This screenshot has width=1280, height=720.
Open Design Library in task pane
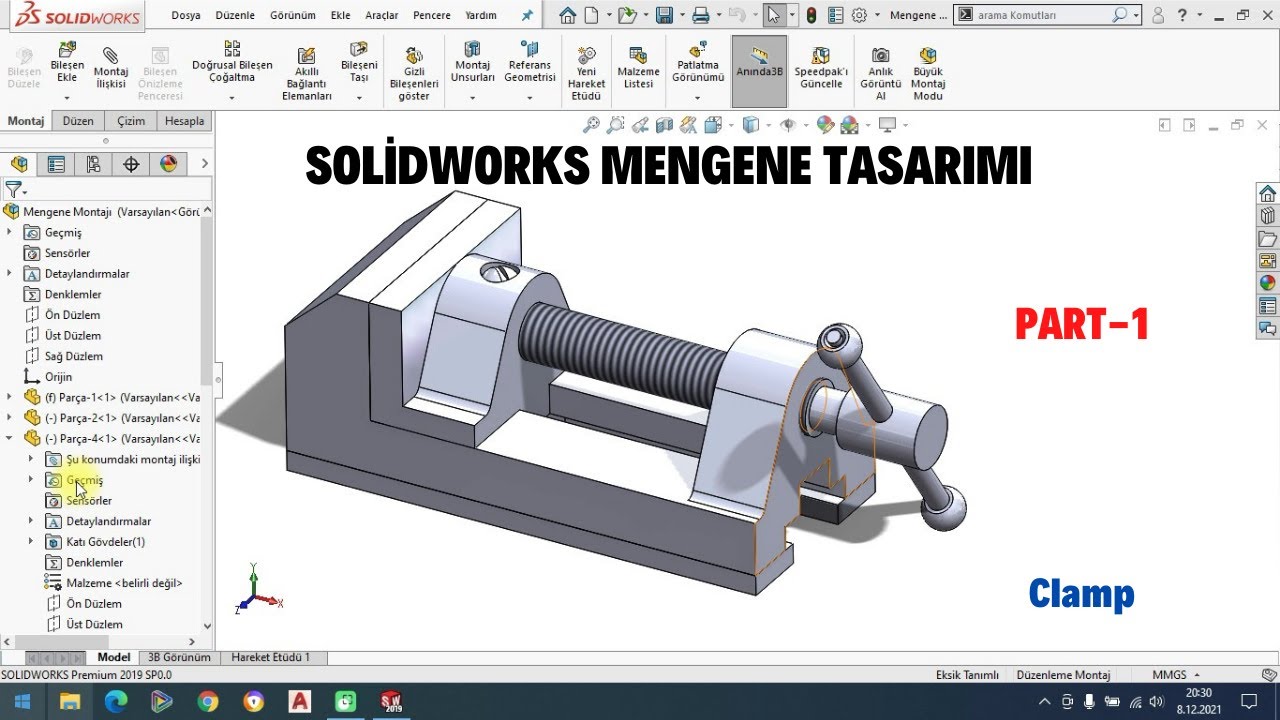1267,216
